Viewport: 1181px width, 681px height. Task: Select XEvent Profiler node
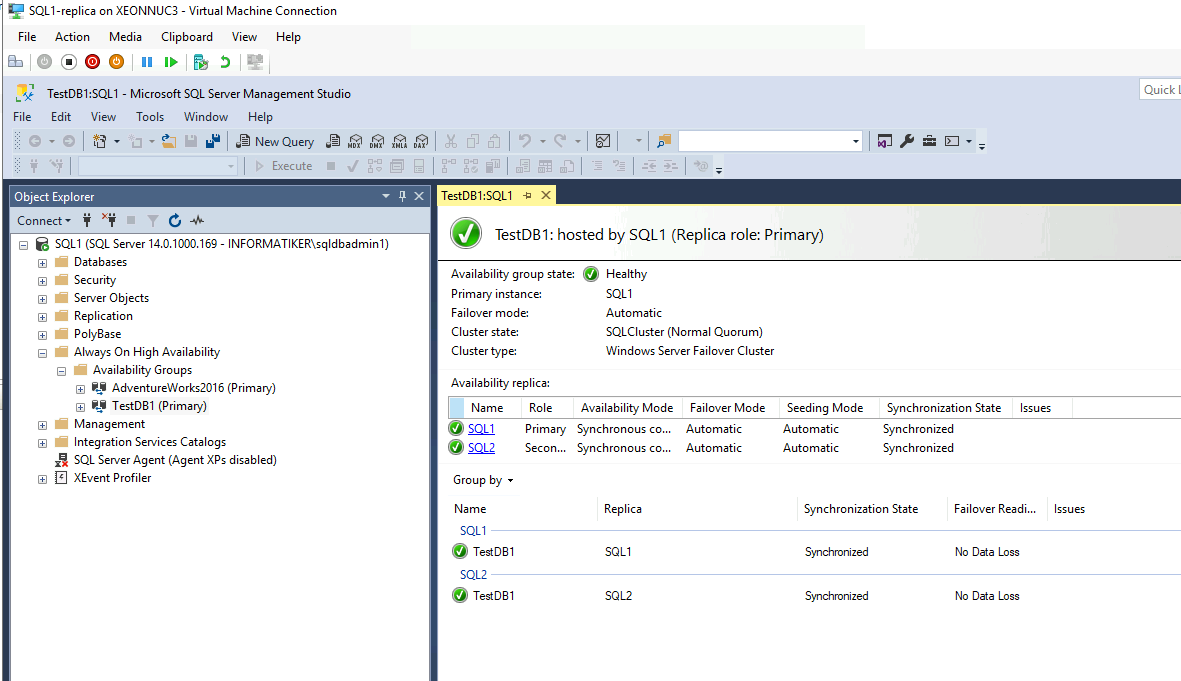pyautogui.click(x=112, y=478)
